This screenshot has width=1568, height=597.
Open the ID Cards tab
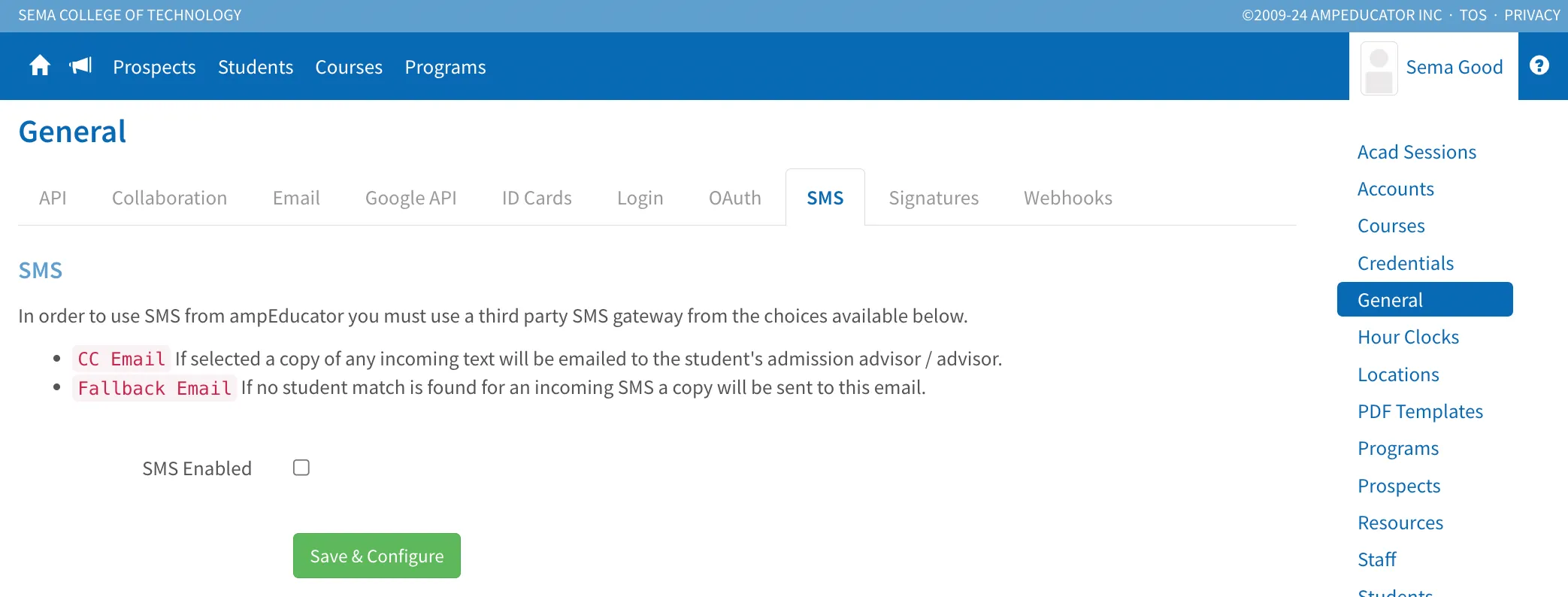537,198
